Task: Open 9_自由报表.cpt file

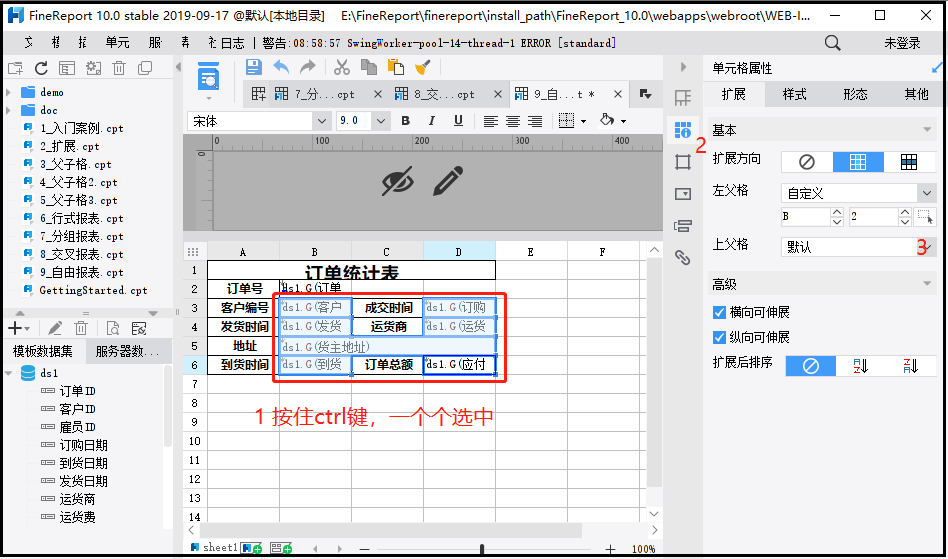Action: 81,273
